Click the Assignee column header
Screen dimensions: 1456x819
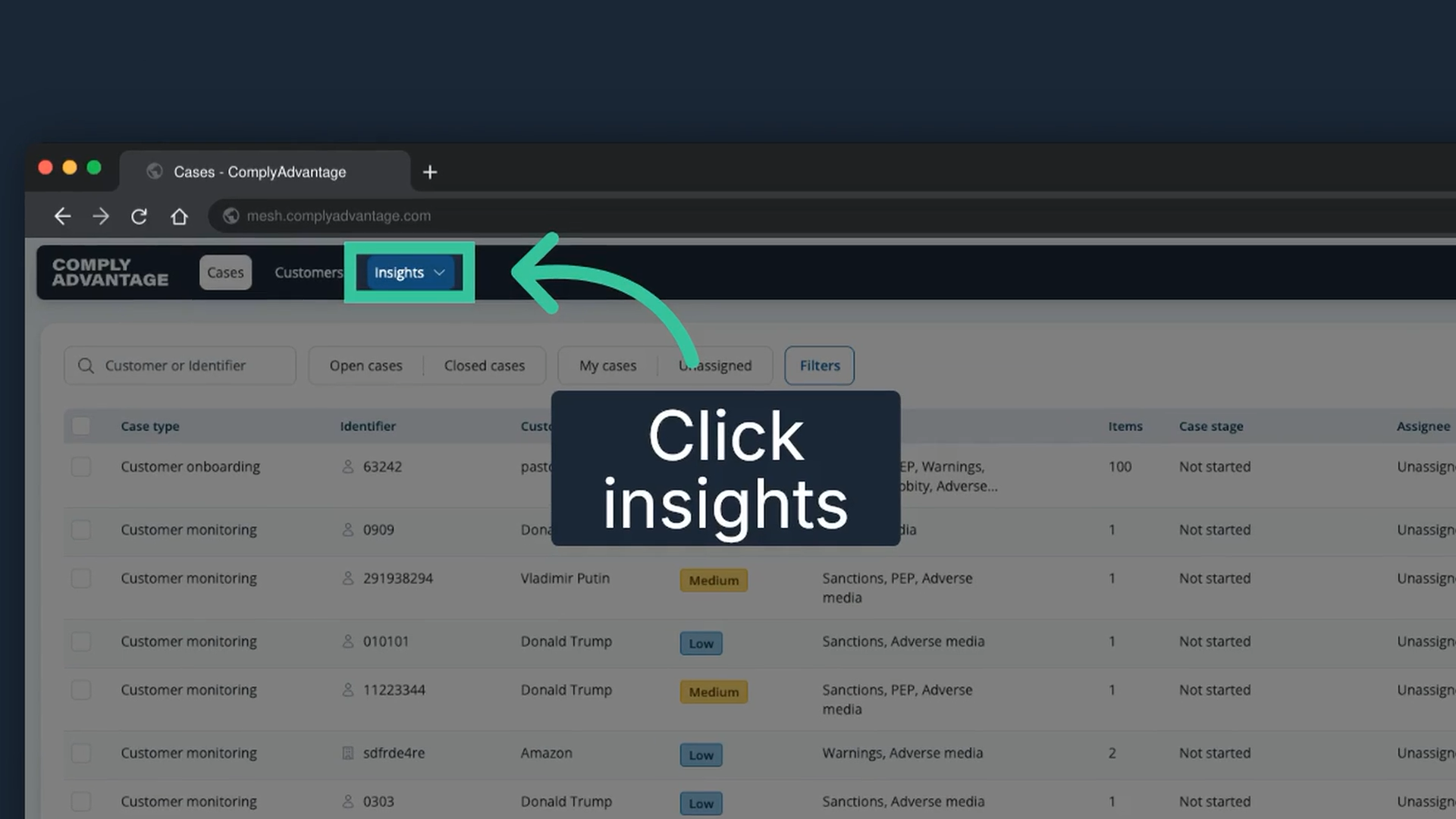1423,426
